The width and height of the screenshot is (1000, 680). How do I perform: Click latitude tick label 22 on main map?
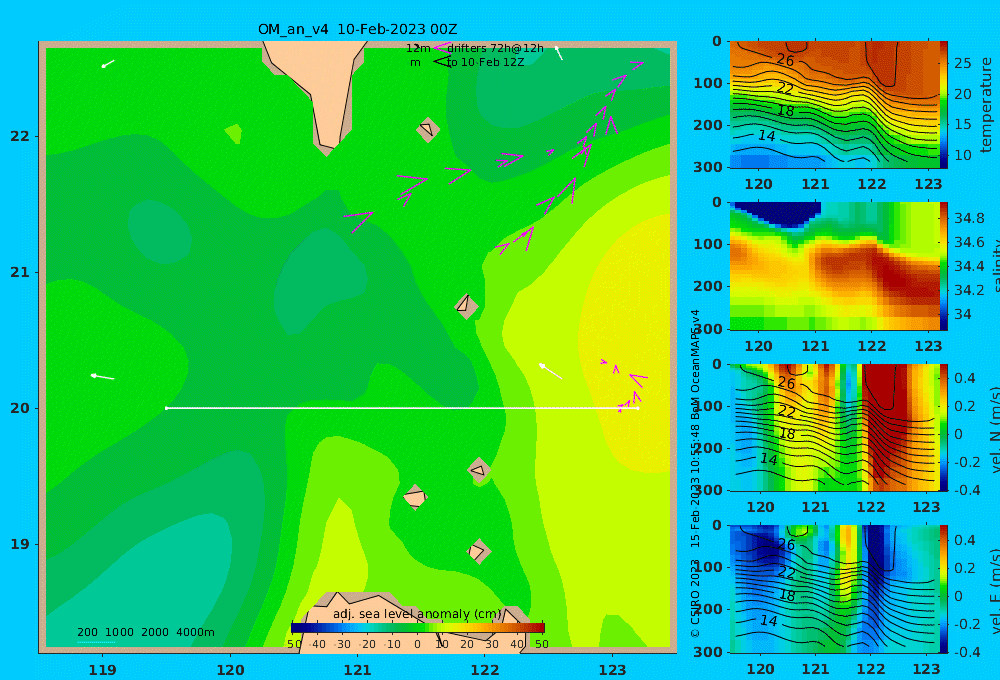click(20, 136)
